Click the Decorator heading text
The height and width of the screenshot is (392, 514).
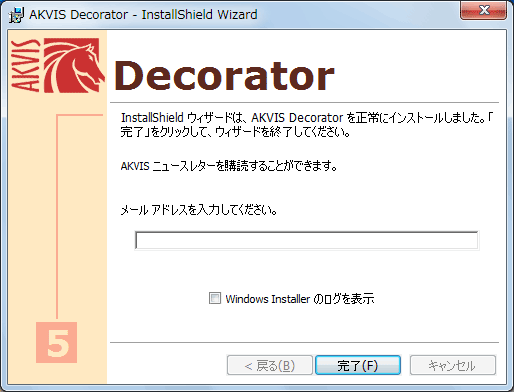pos(225,76)
